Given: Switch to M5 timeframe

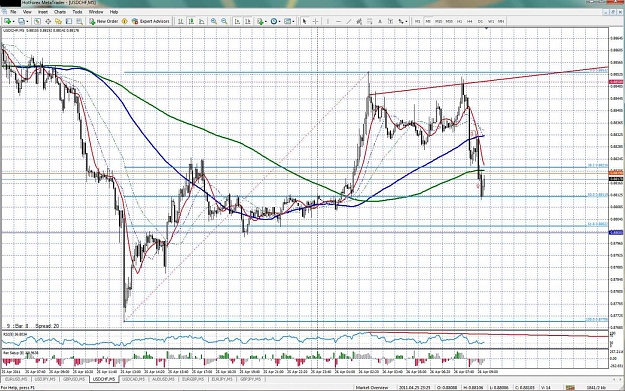Looking at the screenshot, I should pos(428,21).
